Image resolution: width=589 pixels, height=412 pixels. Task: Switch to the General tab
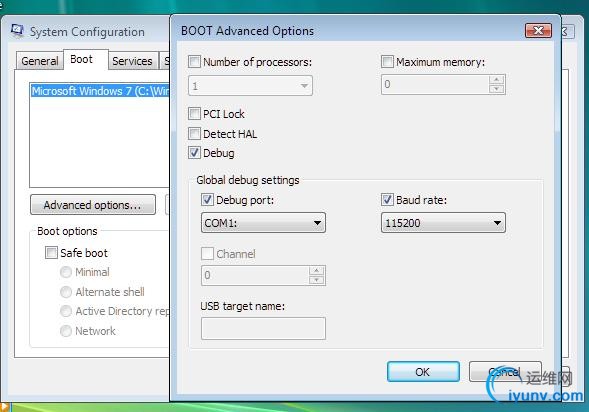[x=39, y=61]
